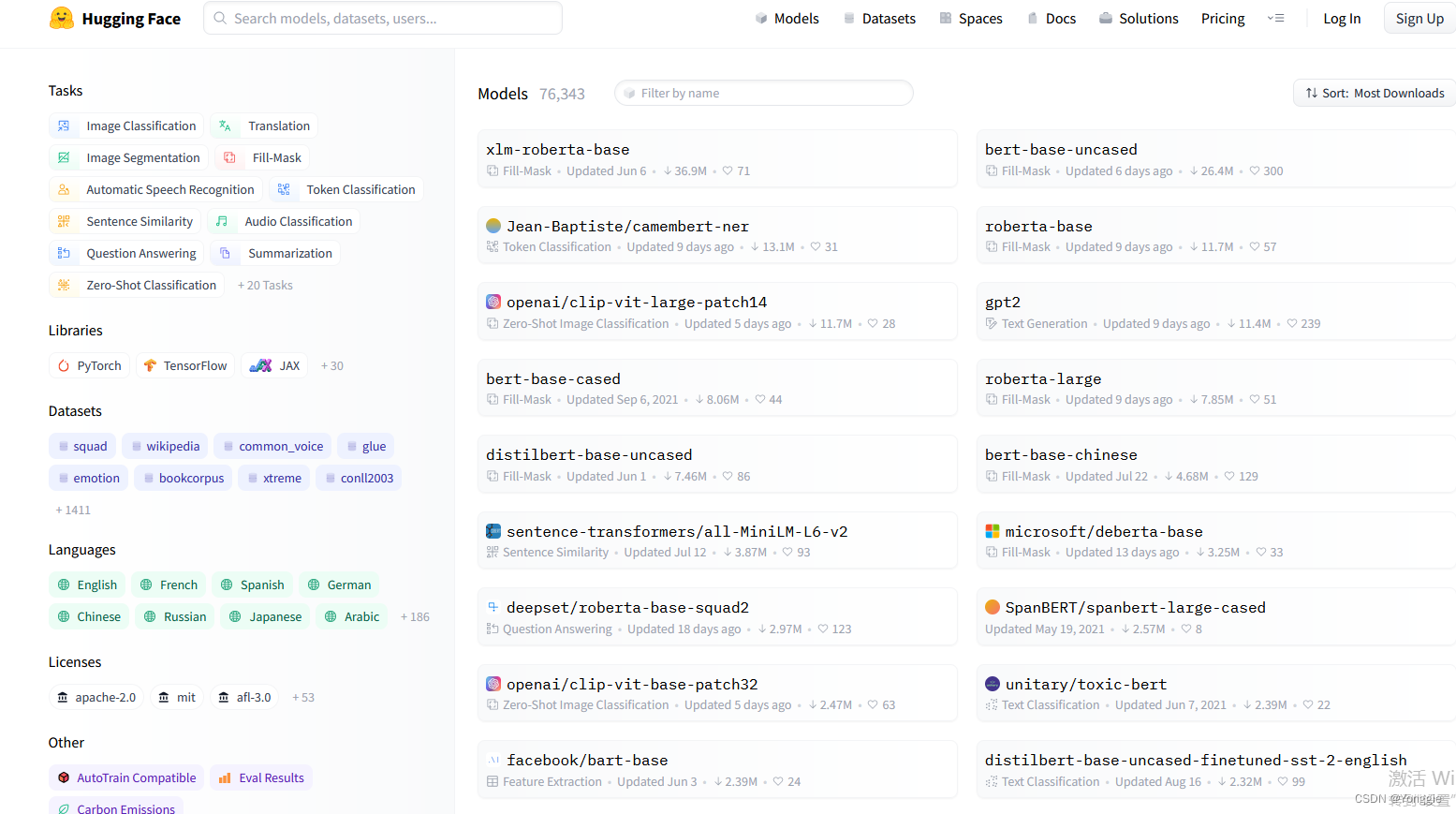1456x814 pixels.
Task: Click the search magnifier icon
Action: click(x=220, y=18)
